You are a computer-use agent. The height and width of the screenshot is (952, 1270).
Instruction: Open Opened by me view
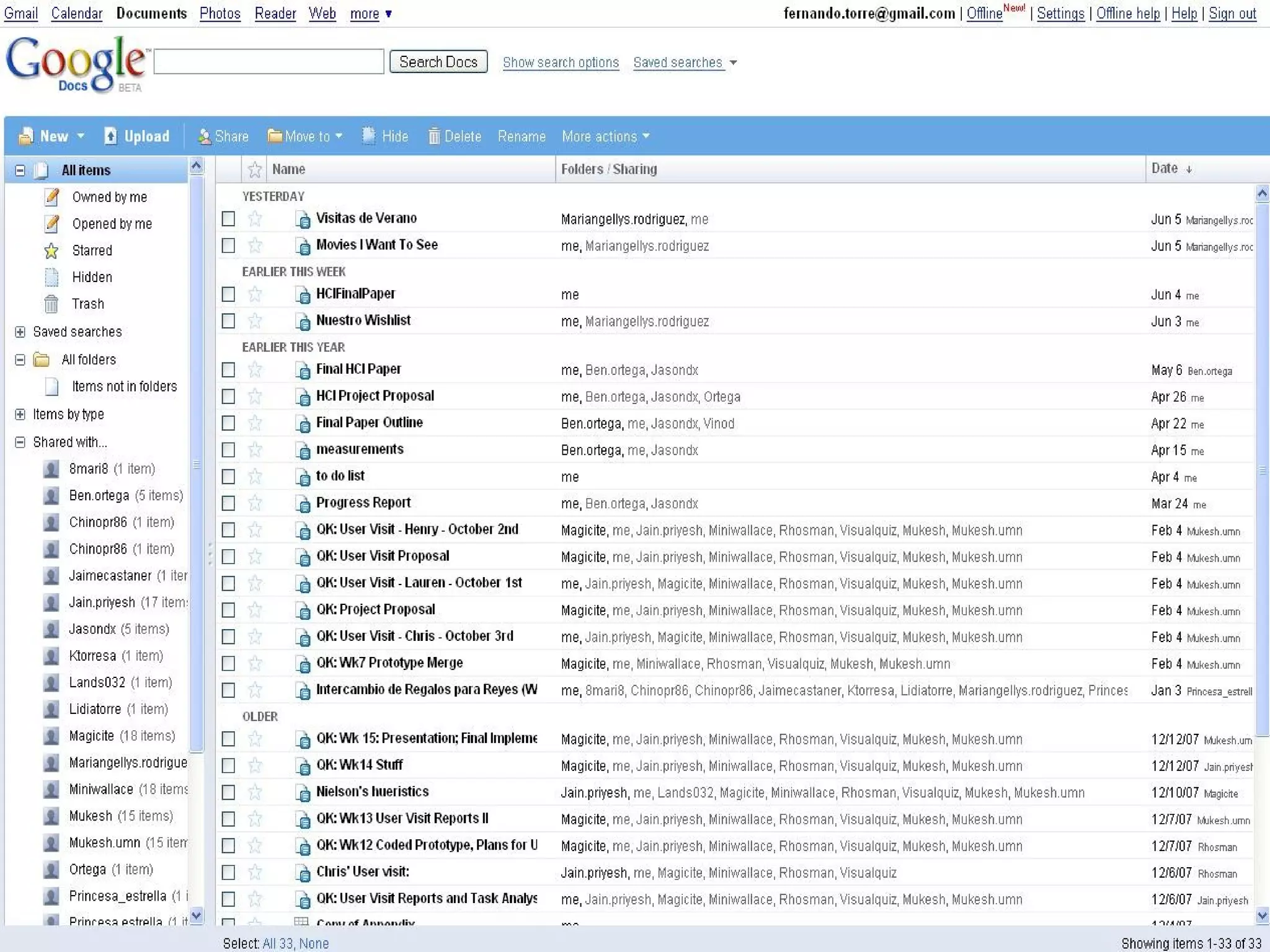112,224
